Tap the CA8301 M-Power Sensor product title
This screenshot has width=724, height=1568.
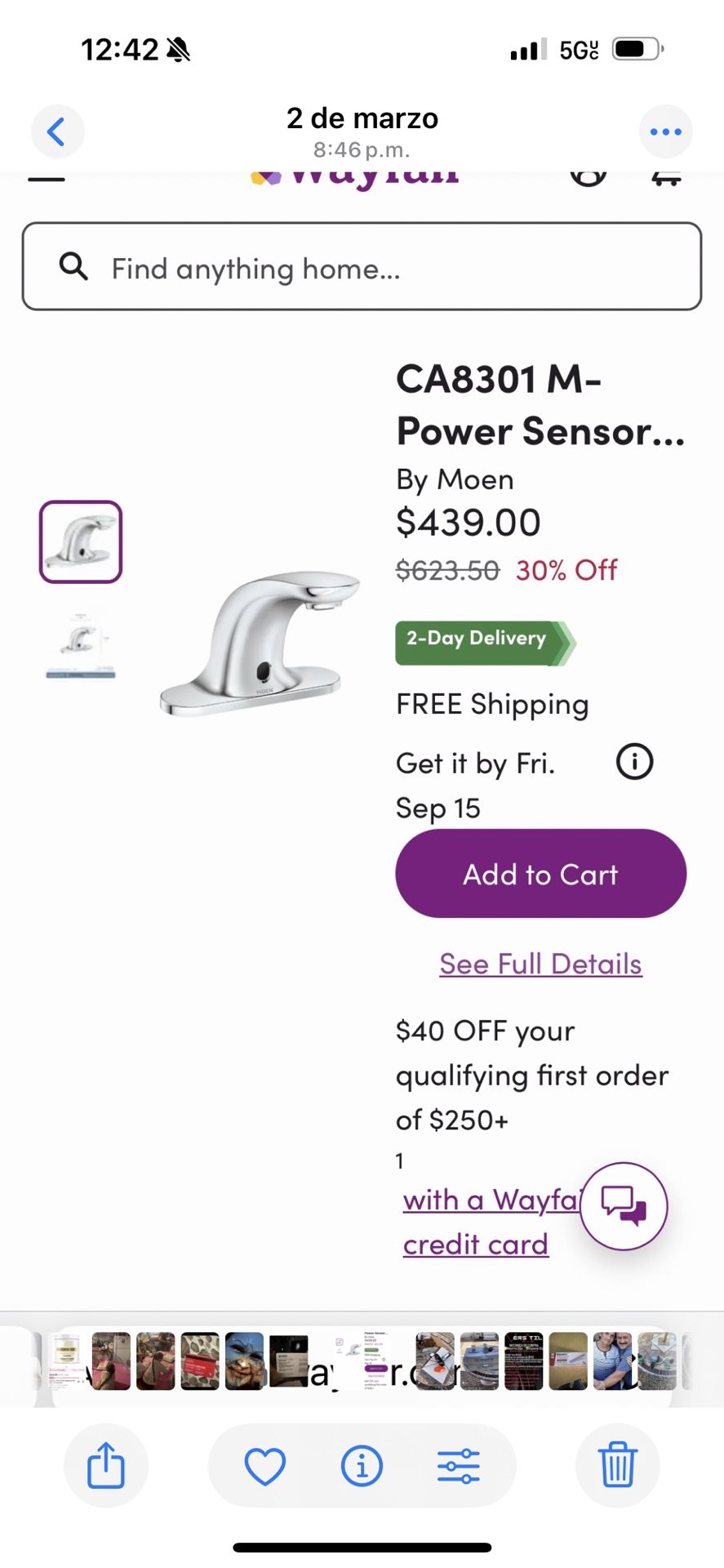pyautogui.click(x=539, y=404)
